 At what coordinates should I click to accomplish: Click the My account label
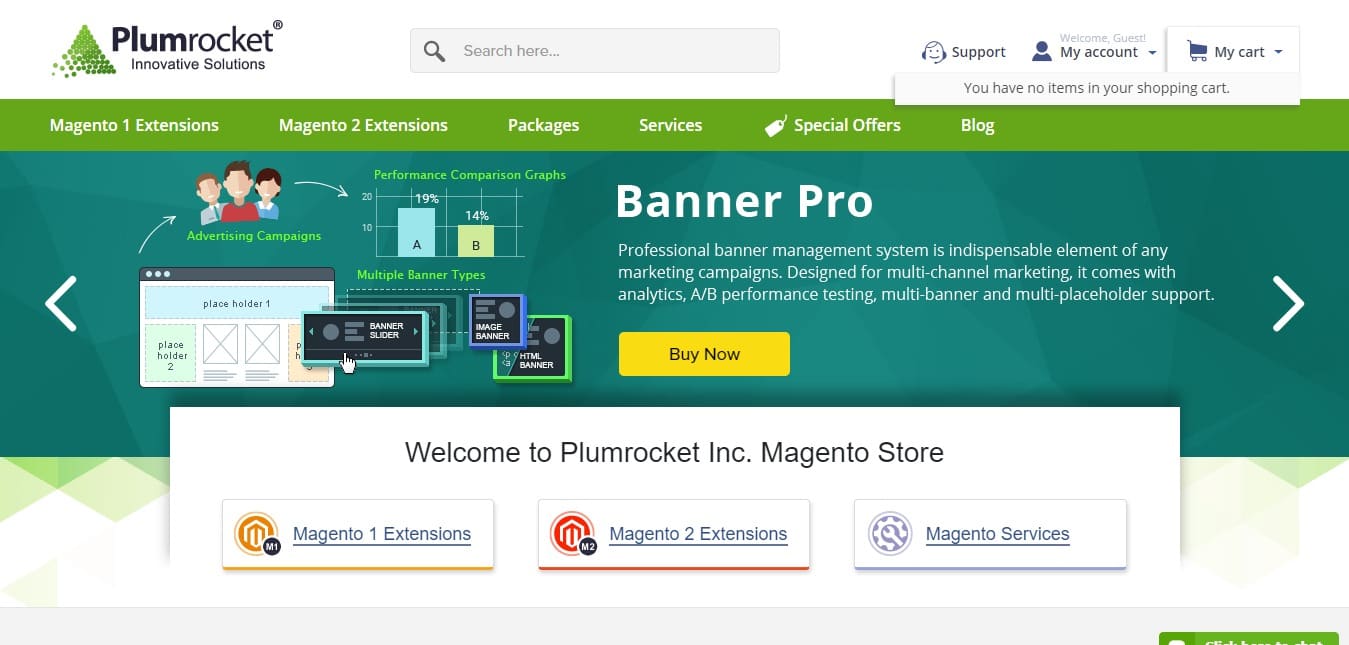pyautogui.click(x=1099, y=52)
